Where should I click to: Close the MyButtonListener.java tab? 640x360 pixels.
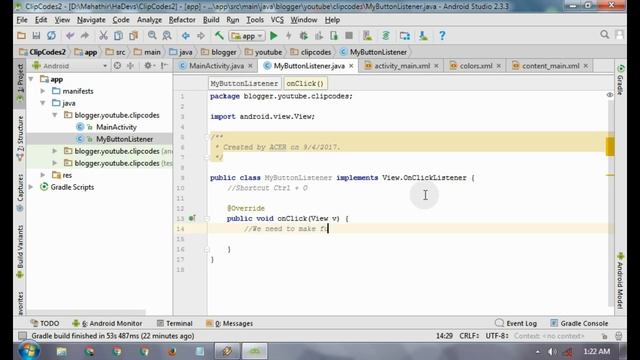(351, 66)
